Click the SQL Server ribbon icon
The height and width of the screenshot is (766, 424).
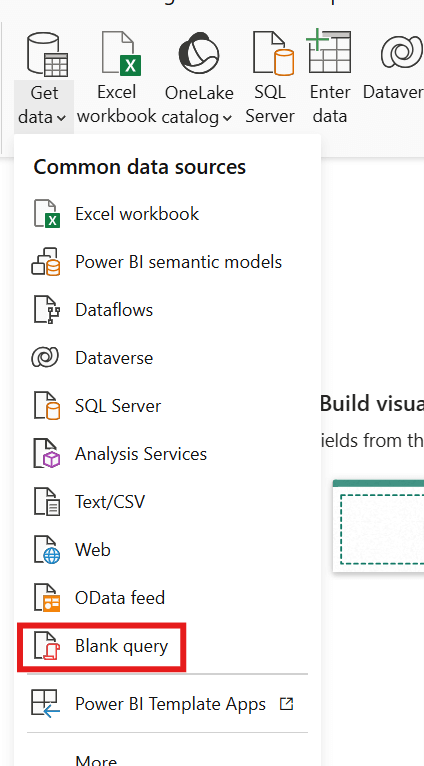tap(274, 53)
